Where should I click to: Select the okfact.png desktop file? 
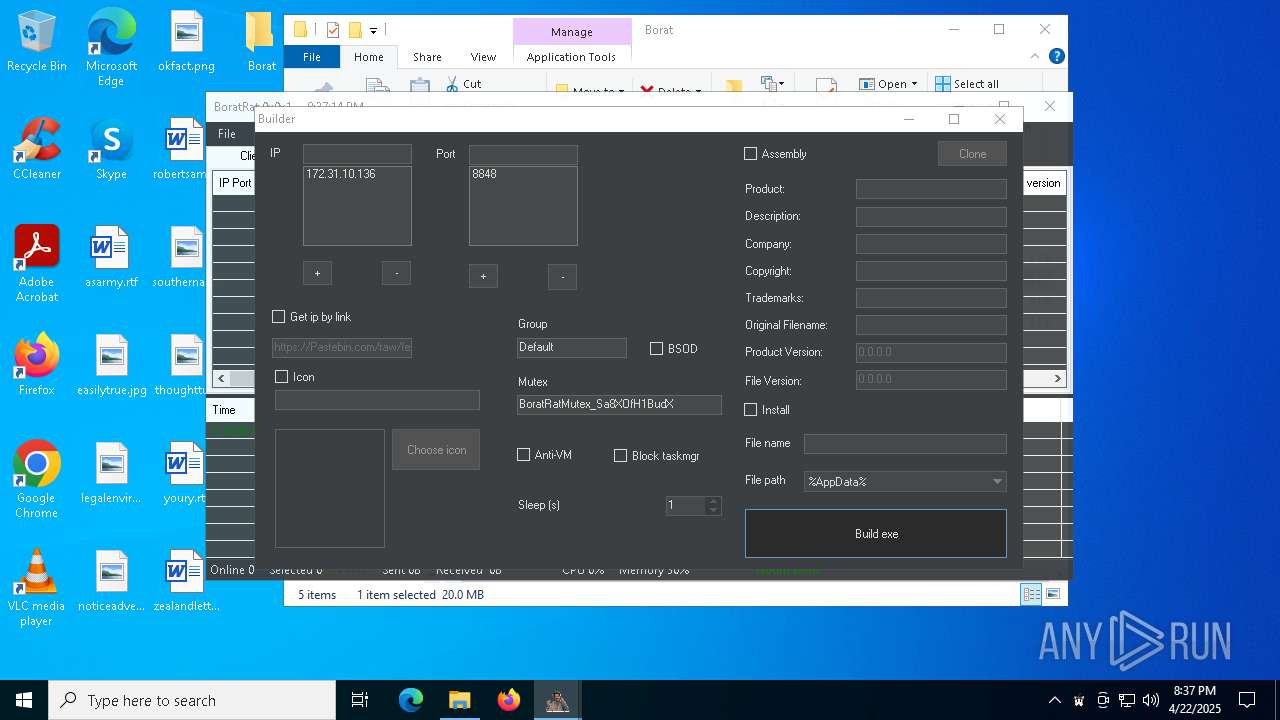pos(186,42)
